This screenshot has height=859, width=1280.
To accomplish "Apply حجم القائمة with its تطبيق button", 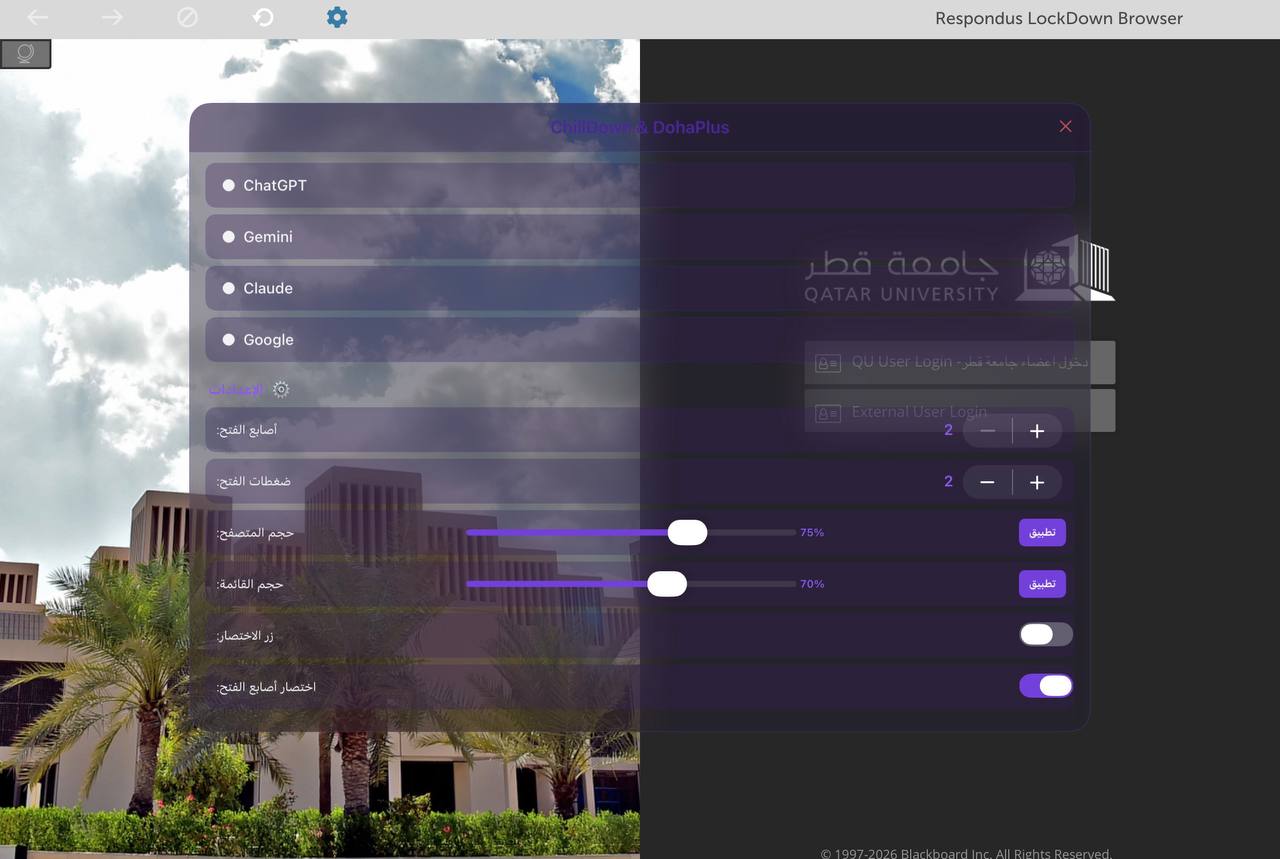I will (x=1042, y=584).
